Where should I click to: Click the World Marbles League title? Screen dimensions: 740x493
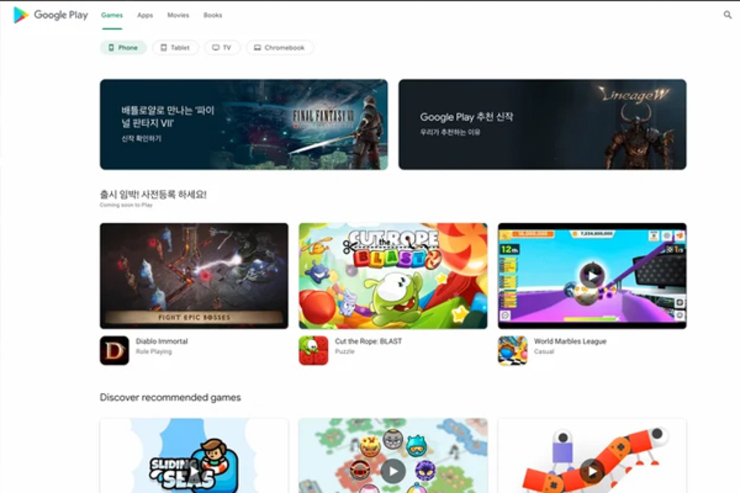tap(570, 341)
